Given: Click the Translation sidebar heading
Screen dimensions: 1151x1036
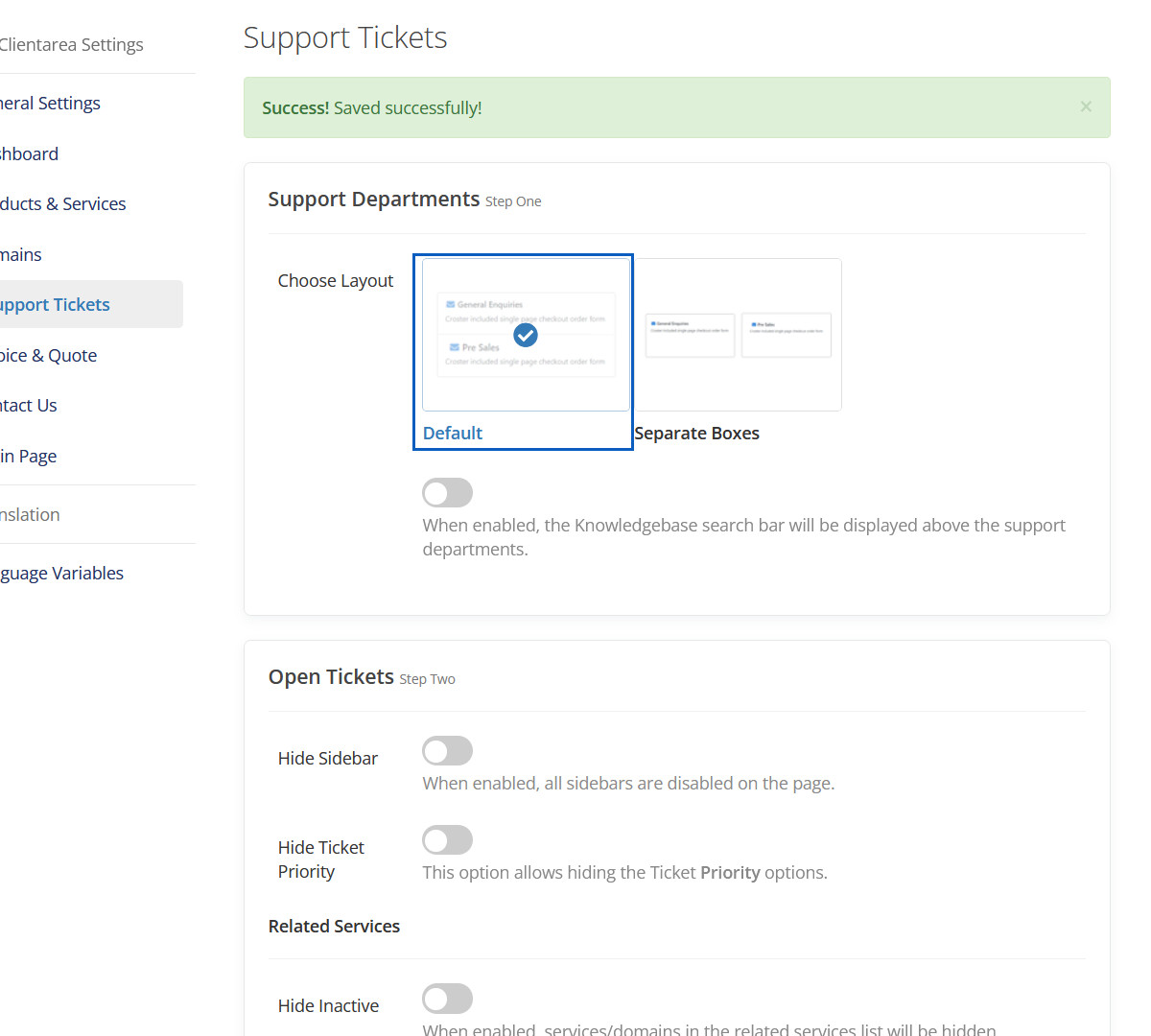Looking at the screenshot, I should 31,515.
